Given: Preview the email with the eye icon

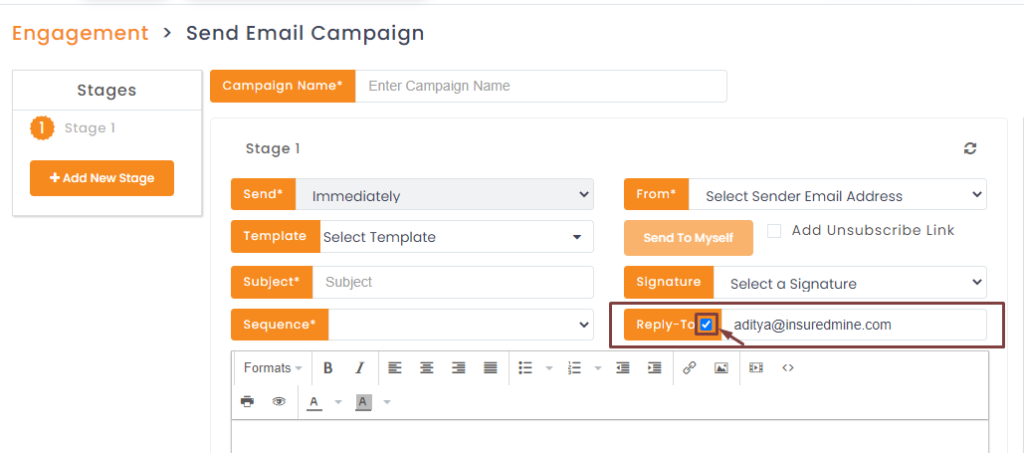Looking at the screenshot, I should pos(279,402).
